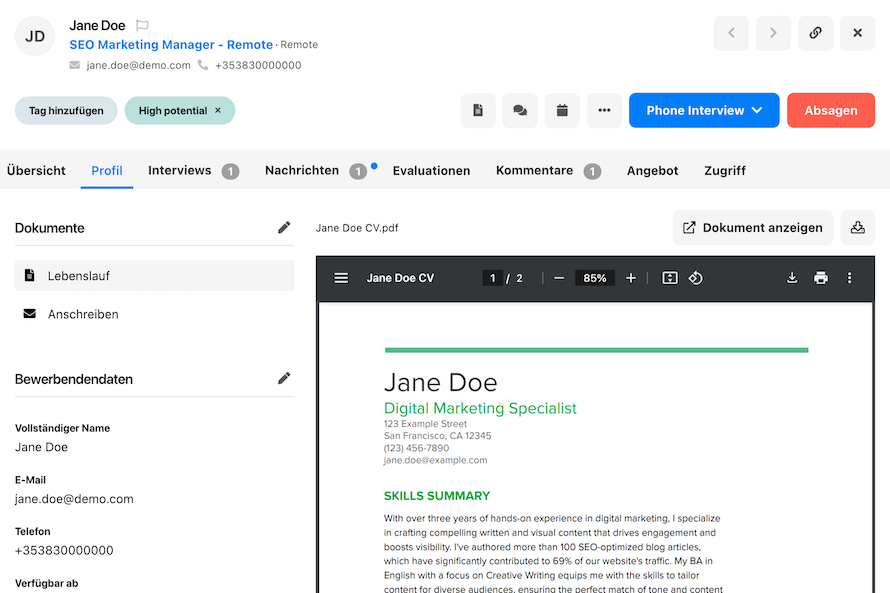Select the Lebenslauf document
The height and width of the screenshot is (593, 890).
pos(154,276)
